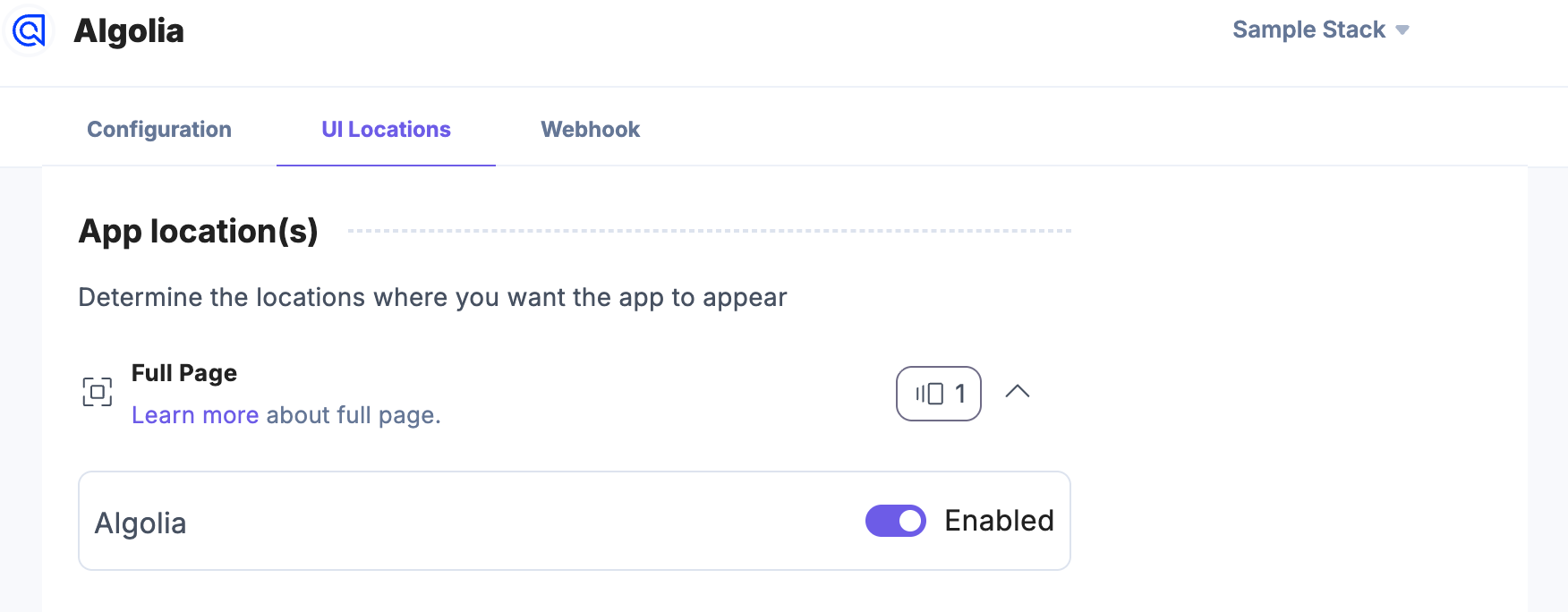
Task: Select the UI Locations tab
Action: pos(386,130)
